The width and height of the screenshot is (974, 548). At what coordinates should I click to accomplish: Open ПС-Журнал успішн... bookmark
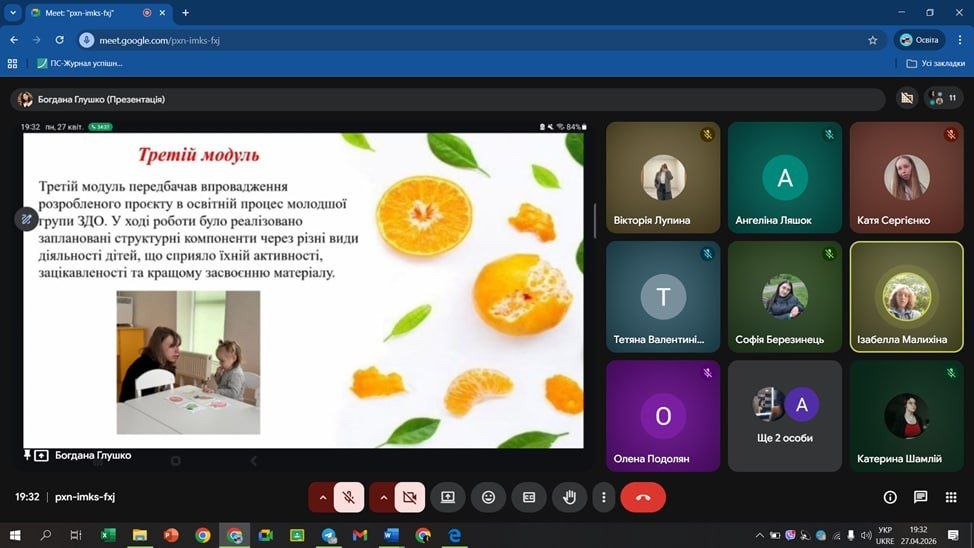point(80,63)
